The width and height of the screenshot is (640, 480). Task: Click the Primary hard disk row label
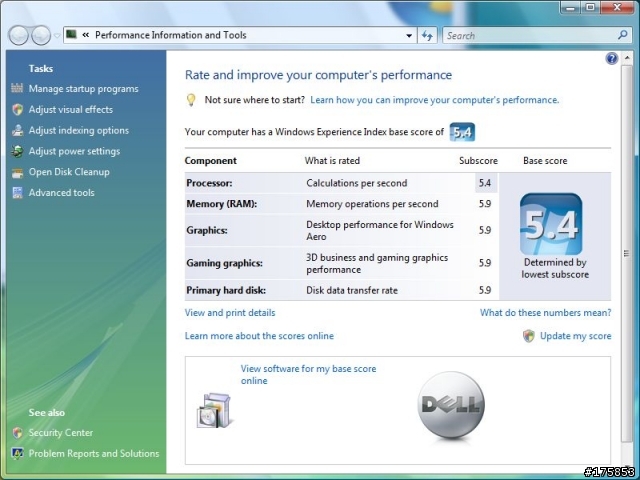(226, 290)
